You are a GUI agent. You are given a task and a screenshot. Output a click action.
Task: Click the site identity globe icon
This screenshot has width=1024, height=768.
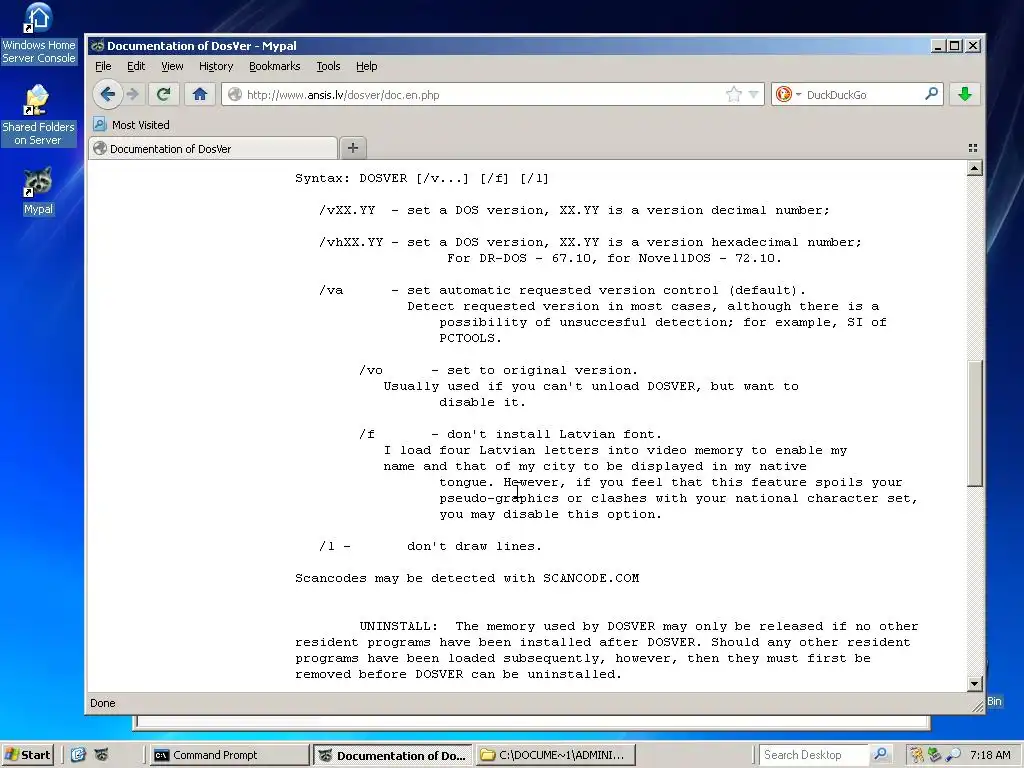click(x=235, y=95)
